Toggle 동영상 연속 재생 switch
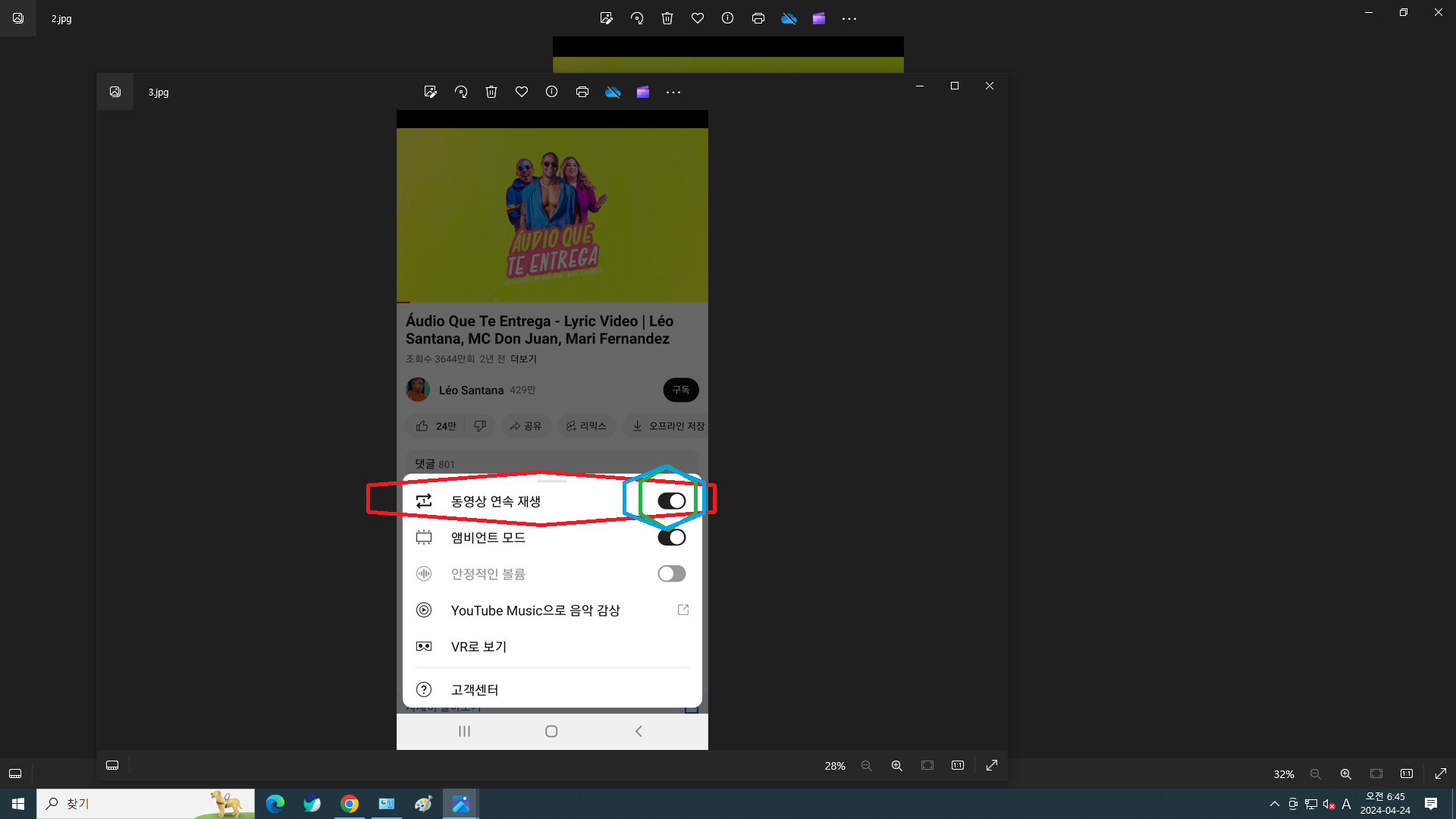This screenshot has height=819, width=1456. coord(672,501)
